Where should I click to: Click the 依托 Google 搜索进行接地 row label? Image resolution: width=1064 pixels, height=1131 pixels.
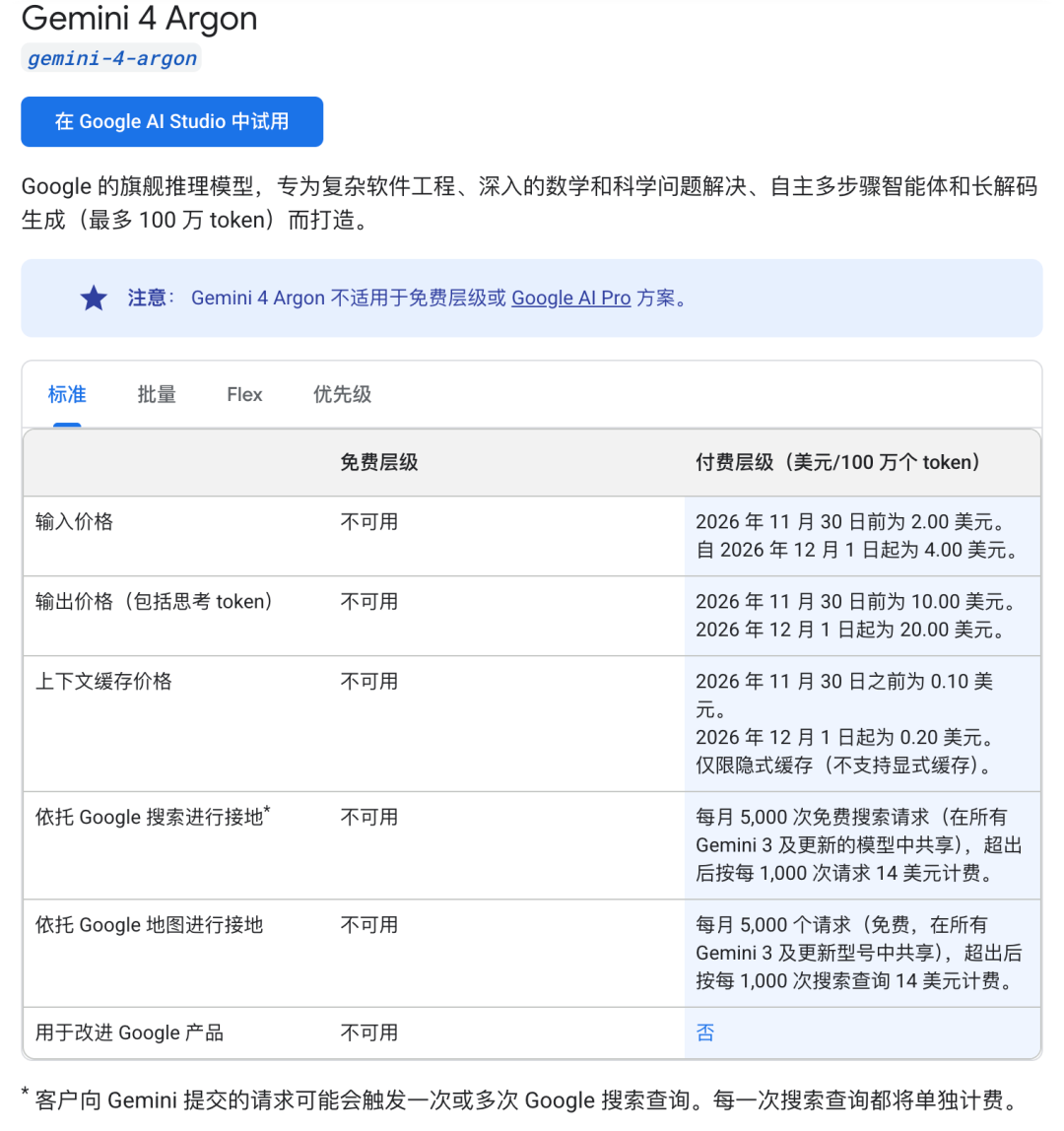click(x=152, y=817)
